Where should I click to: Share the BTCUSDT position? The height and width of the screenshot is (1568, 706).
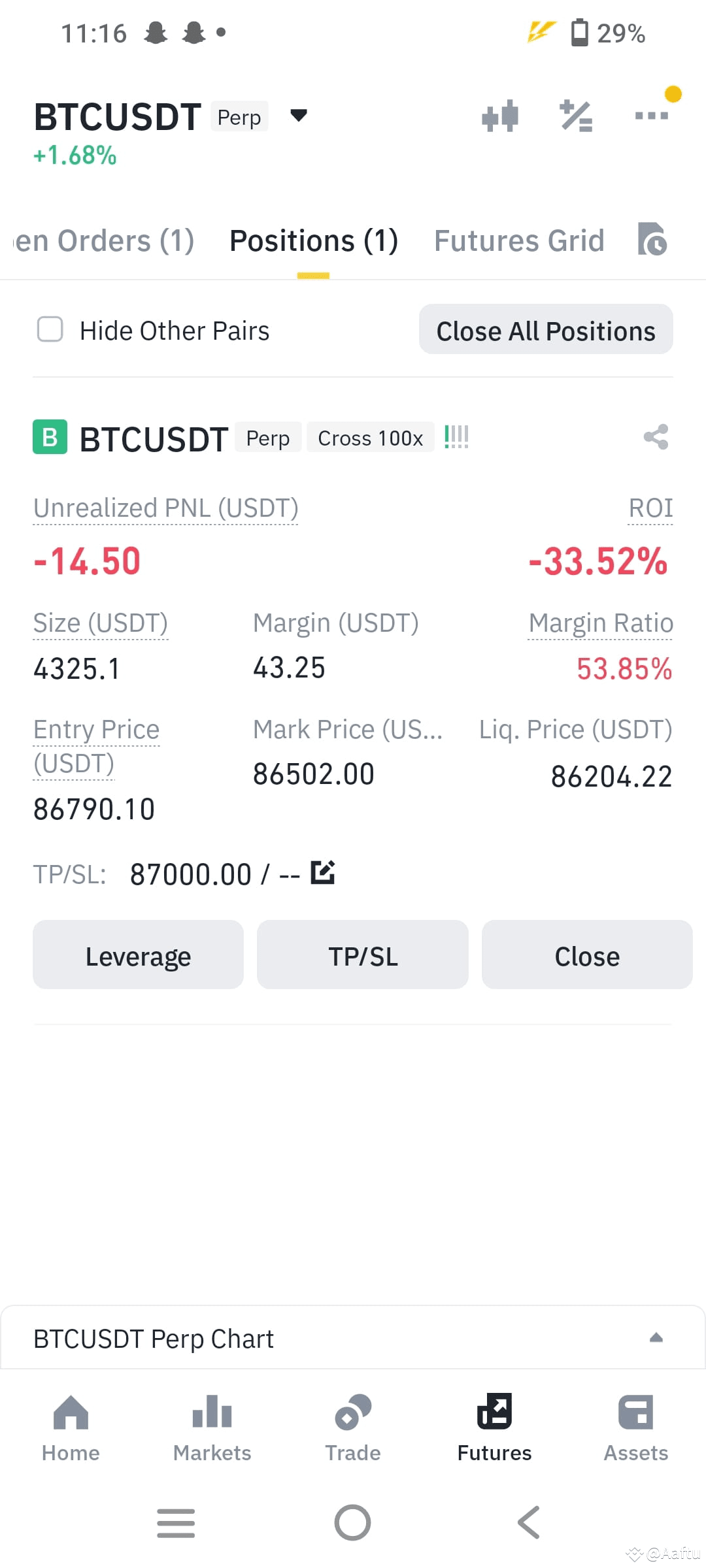click(x=656, y=437)
